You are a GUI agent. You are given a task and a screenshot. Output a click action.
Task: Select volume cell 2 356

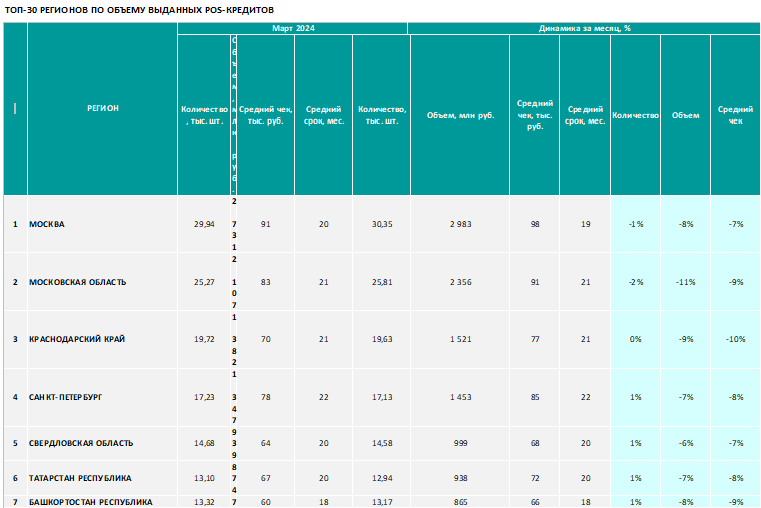(460, 282)
